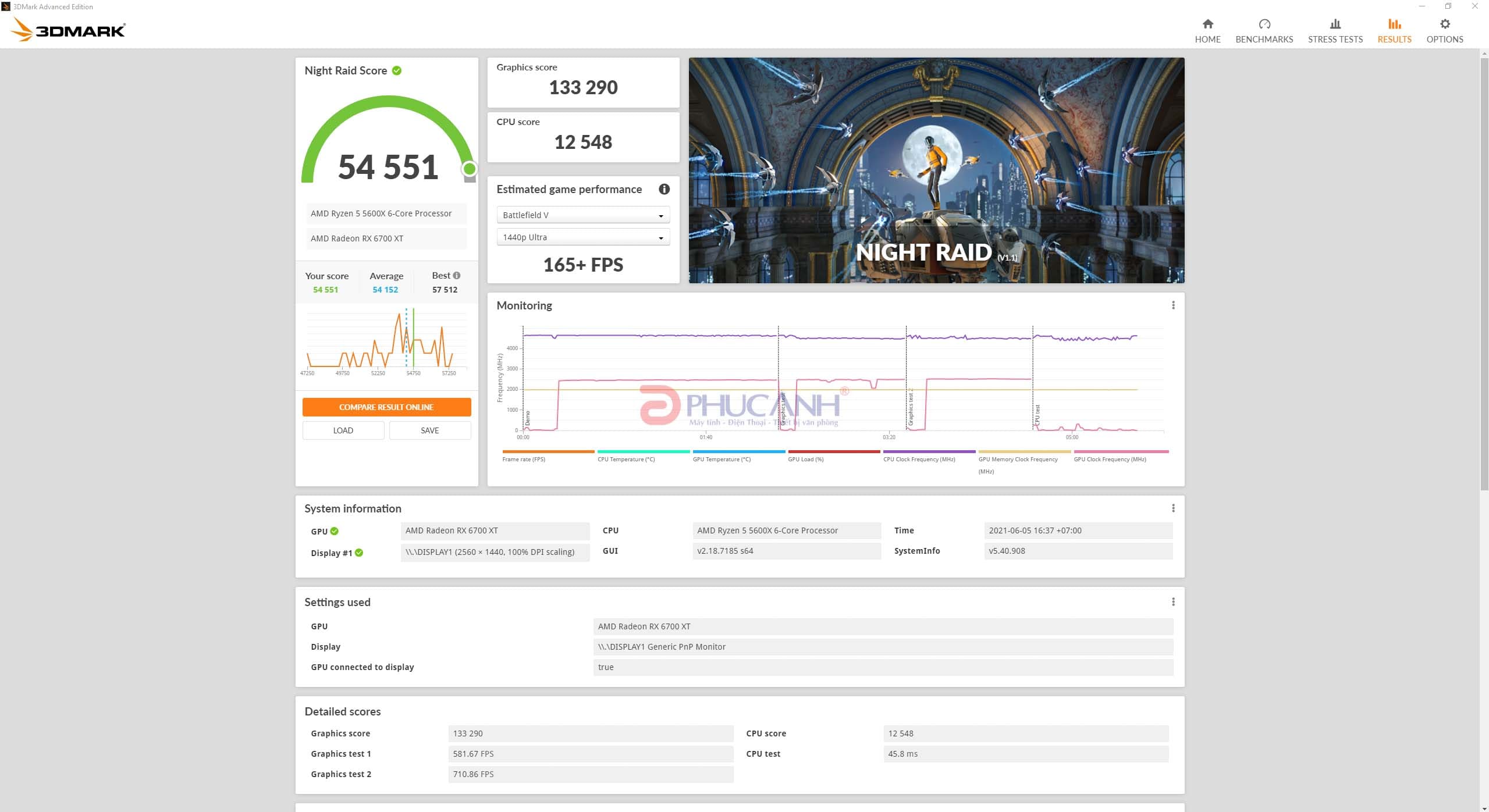Click the DISPLAY1 Generic PnP Monitor value

click(x=883, y=647)
